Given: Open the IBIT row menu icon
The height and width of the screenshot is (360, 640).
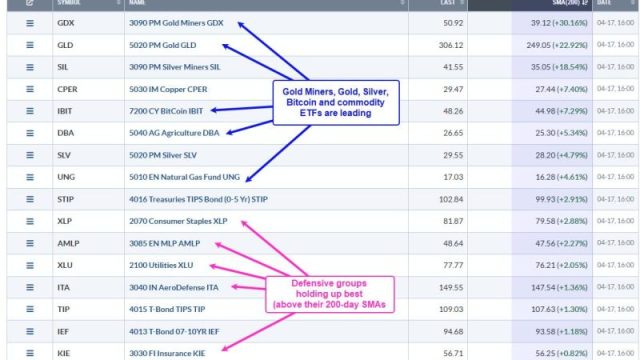Looking at the screenshot, I should coord(30,111).
